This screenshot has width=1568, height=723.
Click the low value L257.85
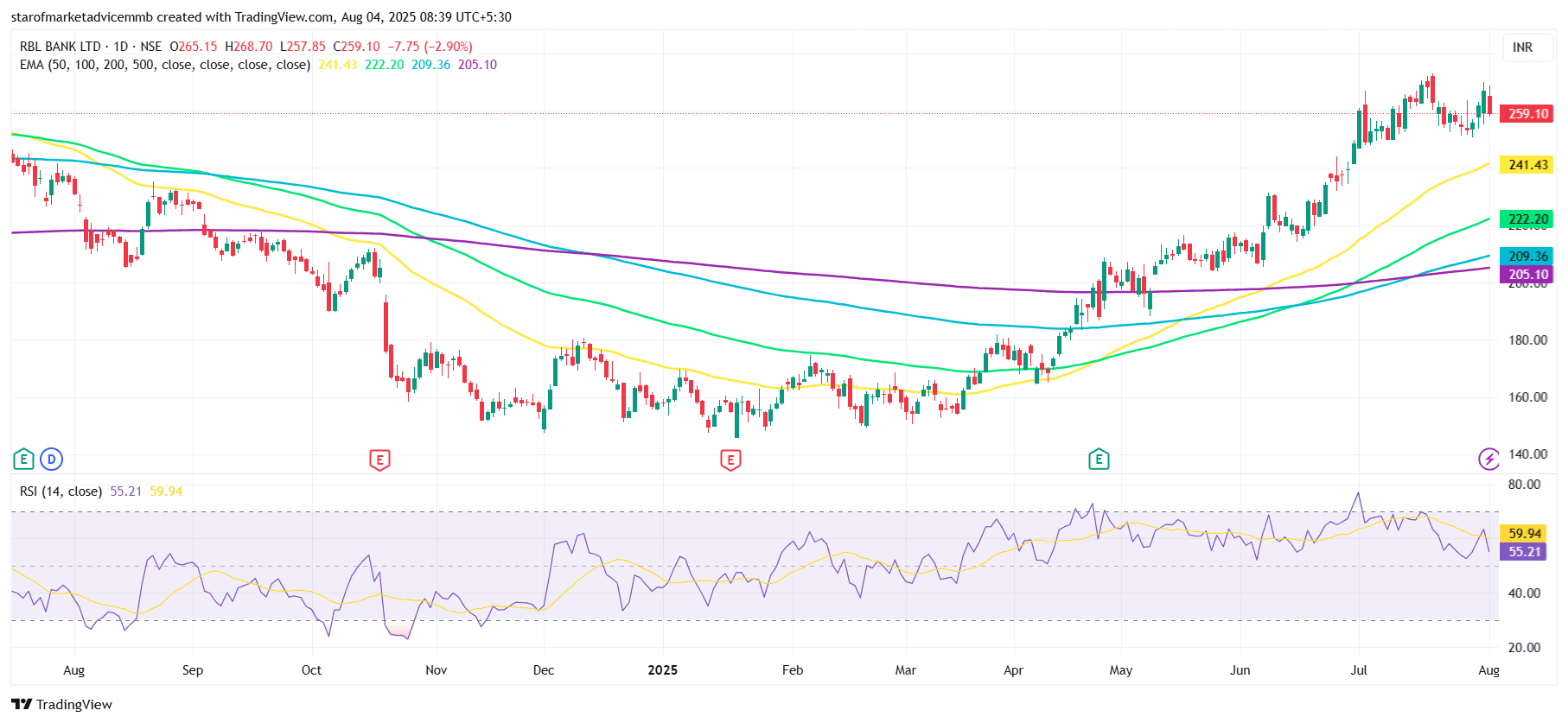click(x=303, y=47)
